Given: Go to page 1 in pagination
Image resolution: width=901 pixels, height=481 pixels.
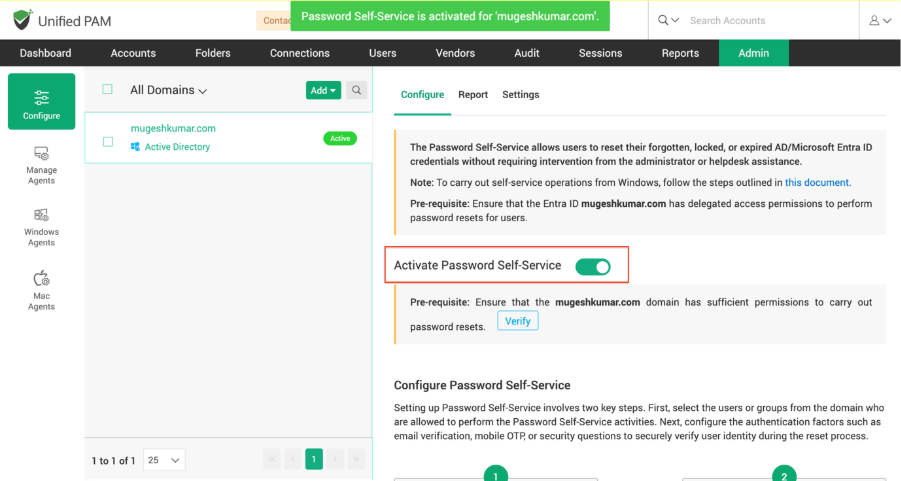Looking at the screenshot, I should point(313,459).
